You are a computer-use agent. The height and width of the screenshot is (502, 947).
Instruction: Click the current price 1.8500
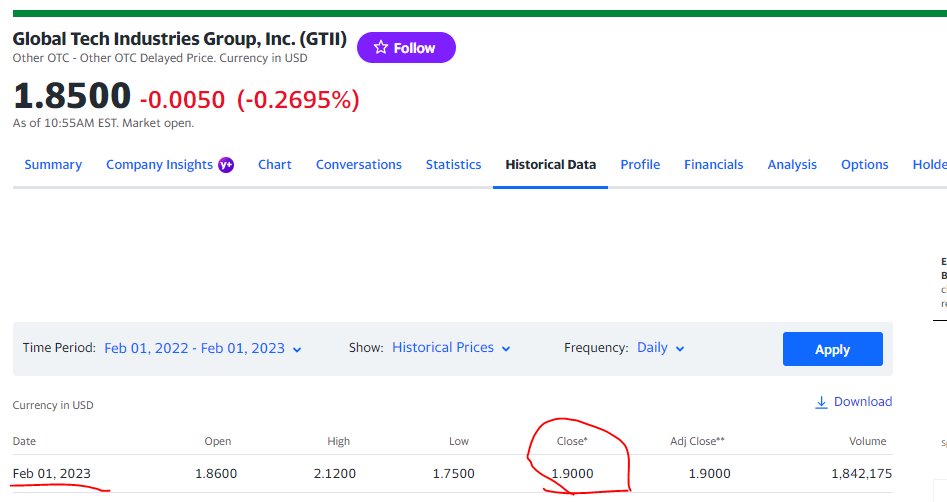tap(72, 96)
